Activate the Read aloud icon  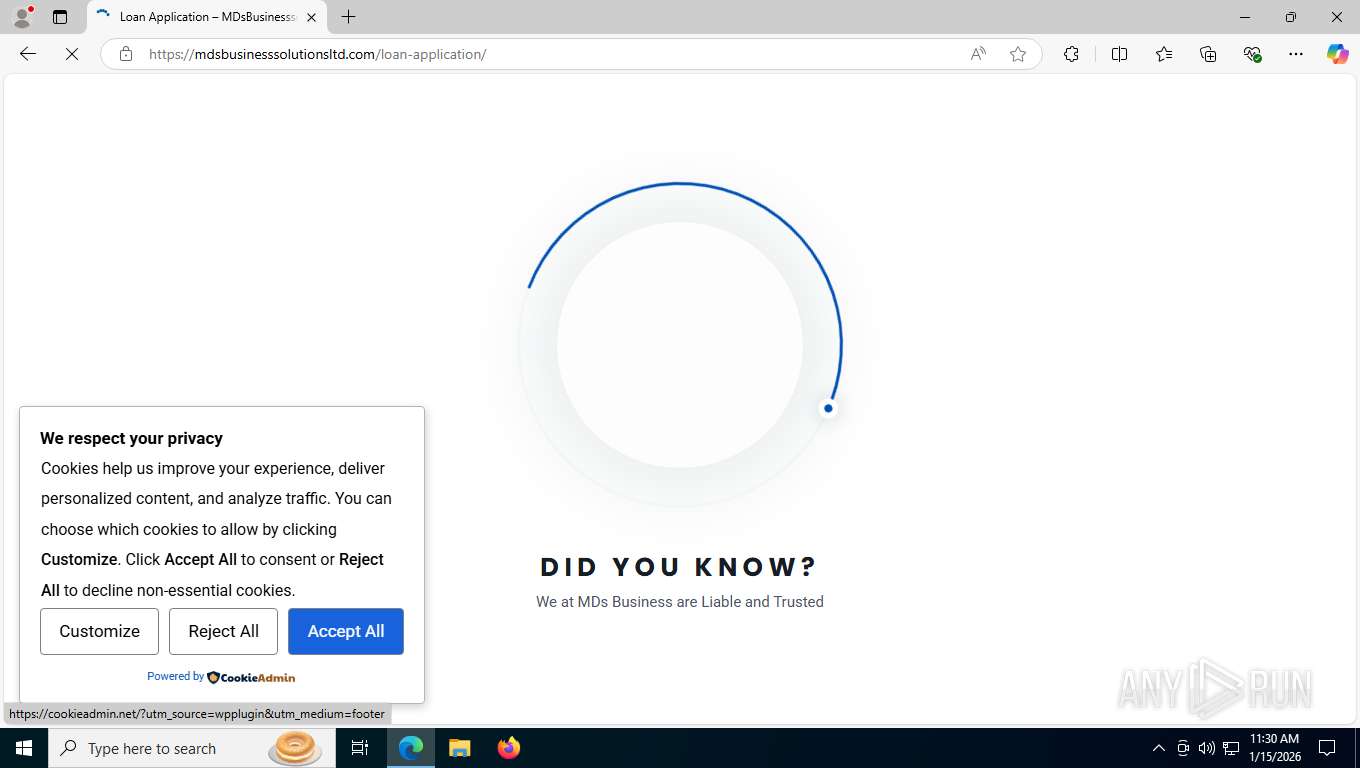978,54
